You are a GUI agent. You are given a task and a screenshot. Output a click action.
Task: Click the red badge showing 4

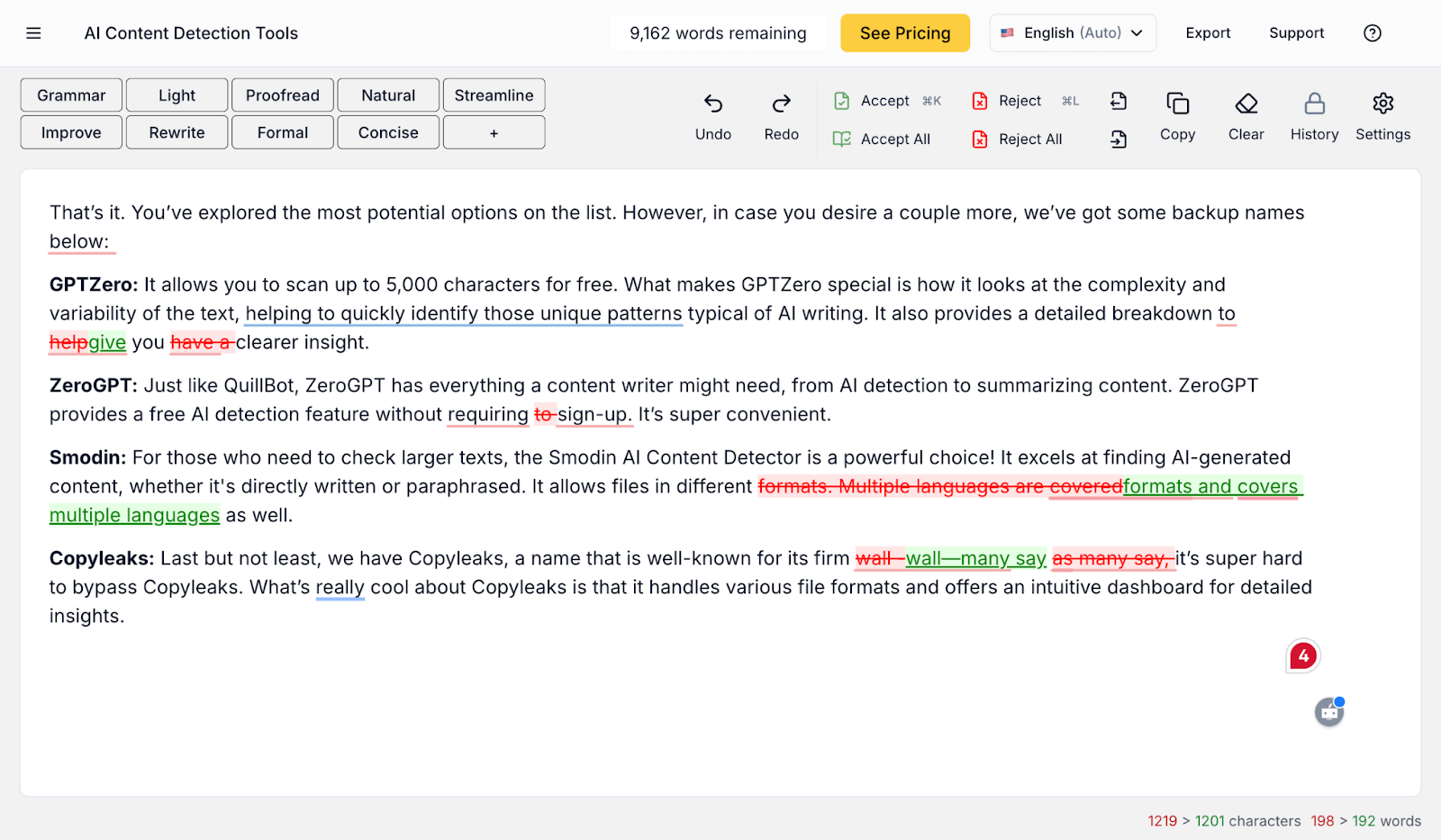point(1303,656)
